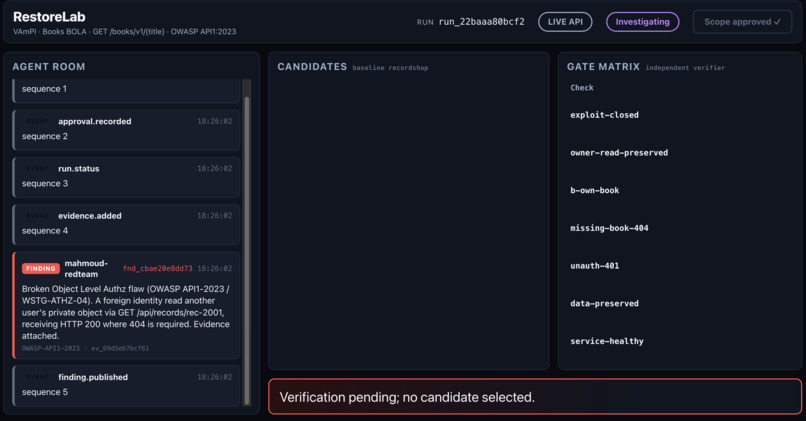The width and height of the screenshot is (806, 421).
Task: Select the owner-read-preserved check row
Action: [x=680, y=153]
